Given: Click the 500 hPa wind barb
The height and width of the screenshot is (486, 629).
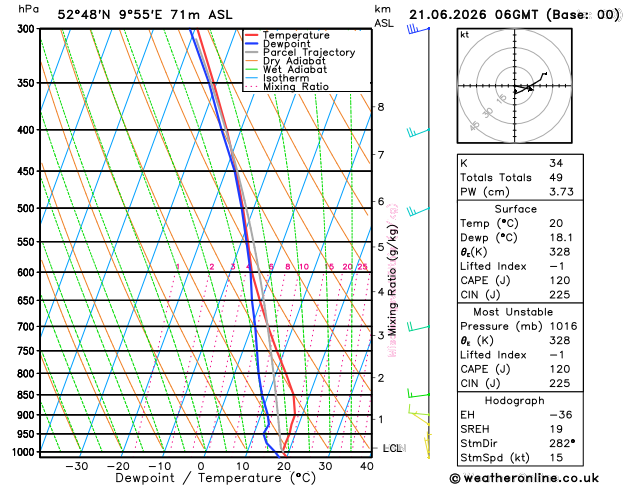Looking at the screenshot, I should (418, 211).
